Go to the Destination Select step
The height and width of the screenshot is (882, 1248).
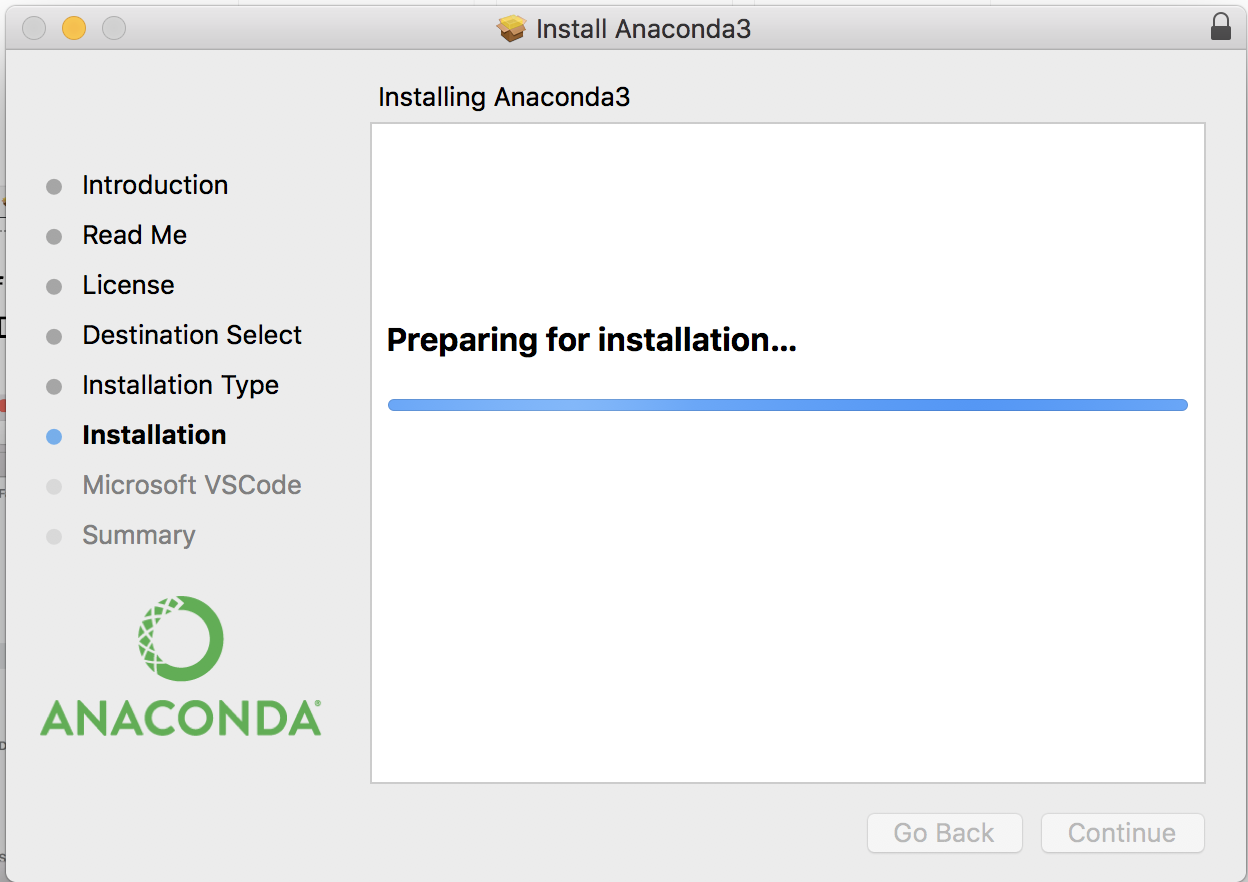tap(192, 335)
